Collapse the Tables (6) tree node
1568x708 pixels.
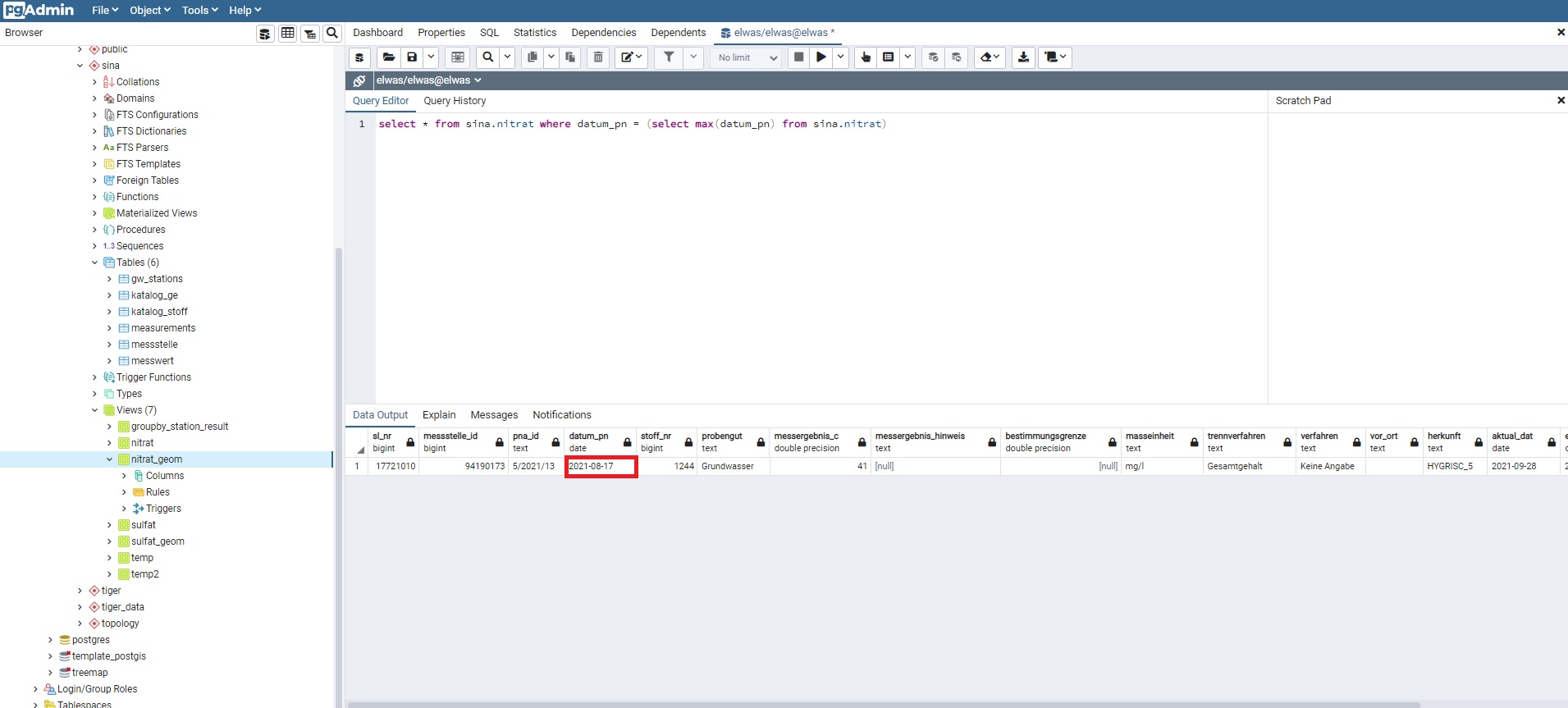94,263
